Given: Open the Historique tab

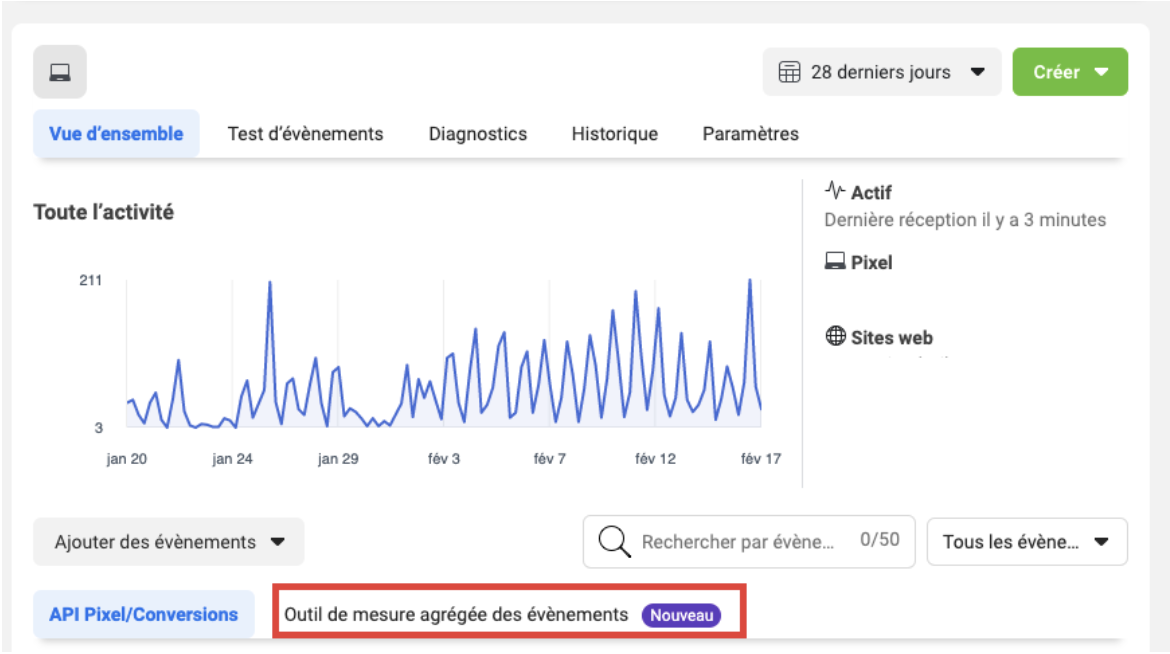Looking at the screenshot, I should (613, 133).
